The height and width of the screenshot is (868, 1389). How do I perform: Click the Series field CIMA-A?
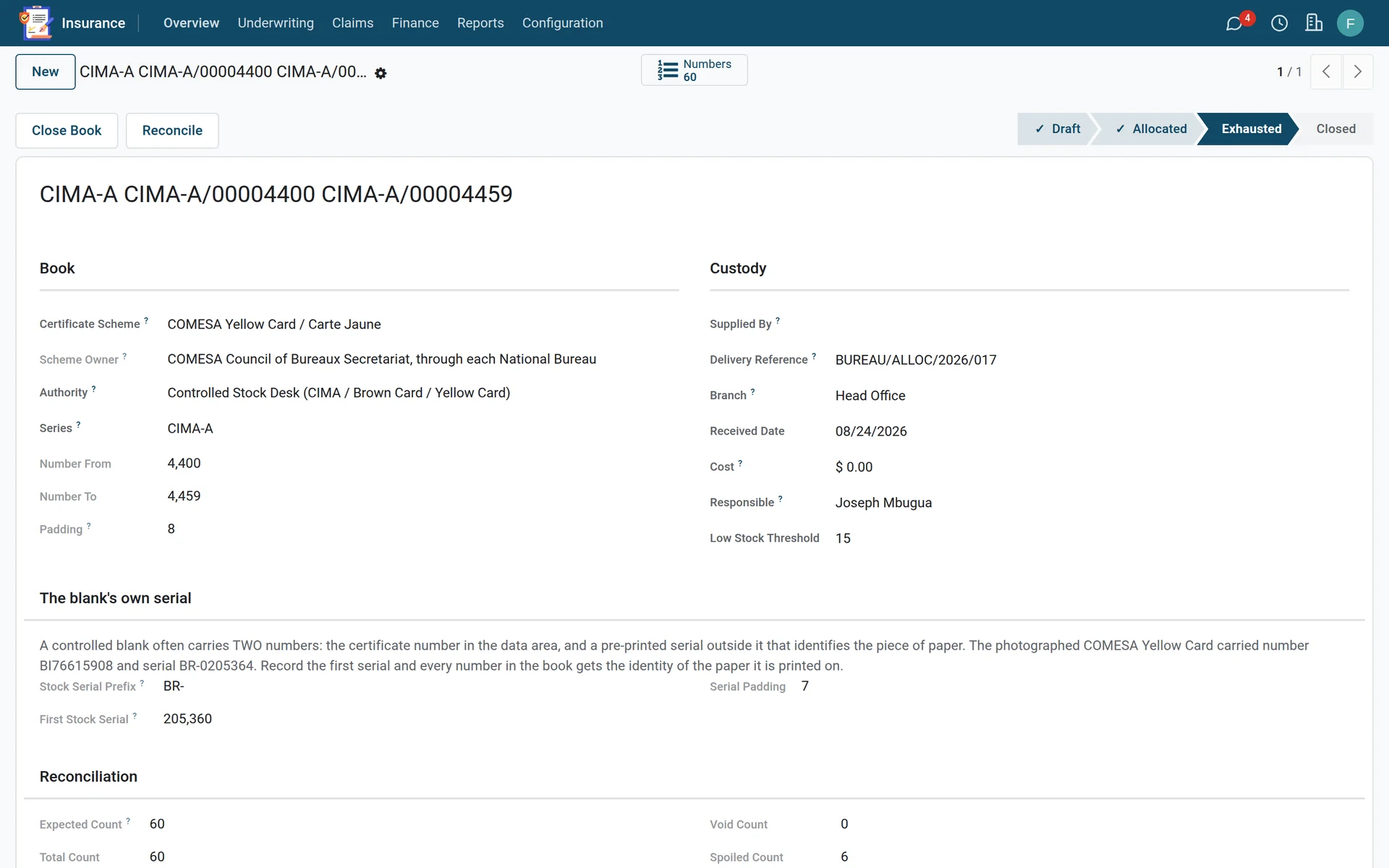[422, 428]
